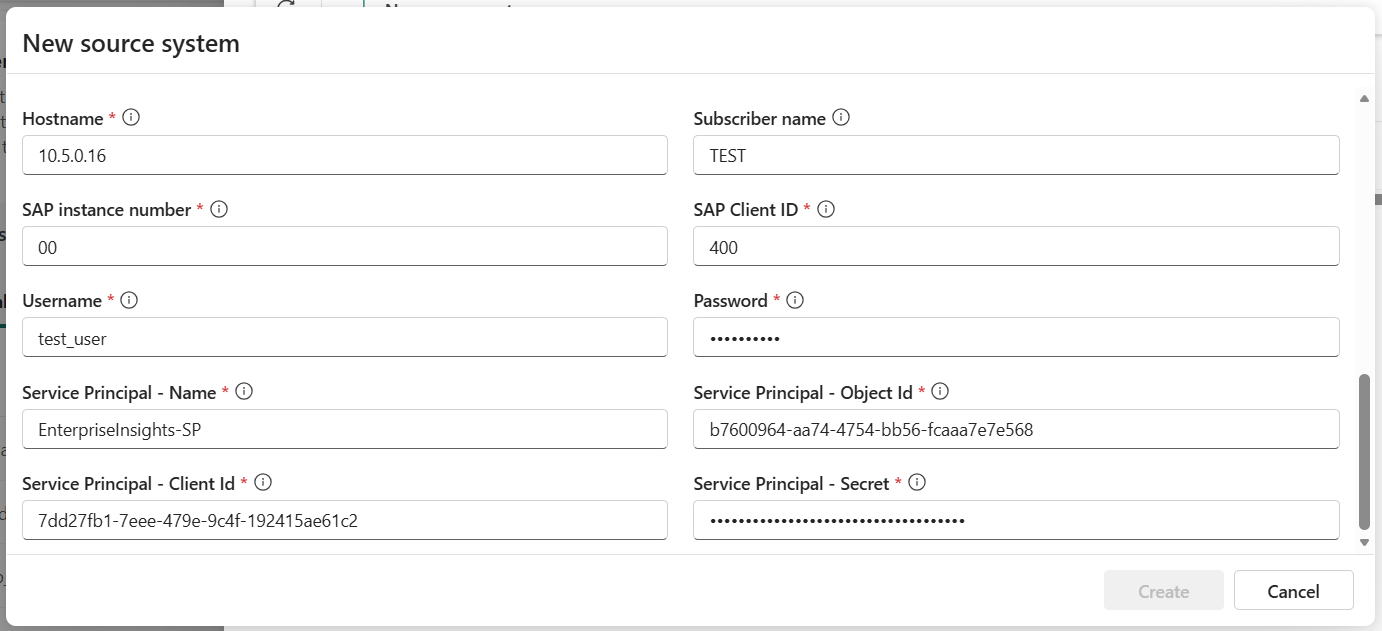
Task: Select the SAP instance number field
Action: click(x=344, y=247)
